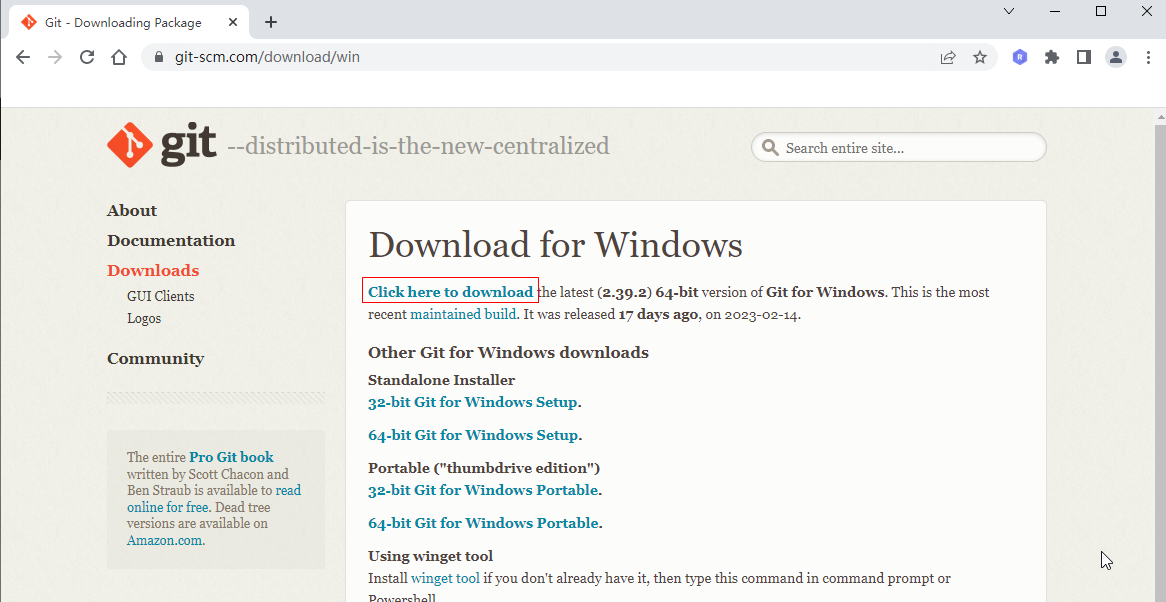1166x602 pixels.
Task: Click here to download latest Git
Action: [451, 291]
